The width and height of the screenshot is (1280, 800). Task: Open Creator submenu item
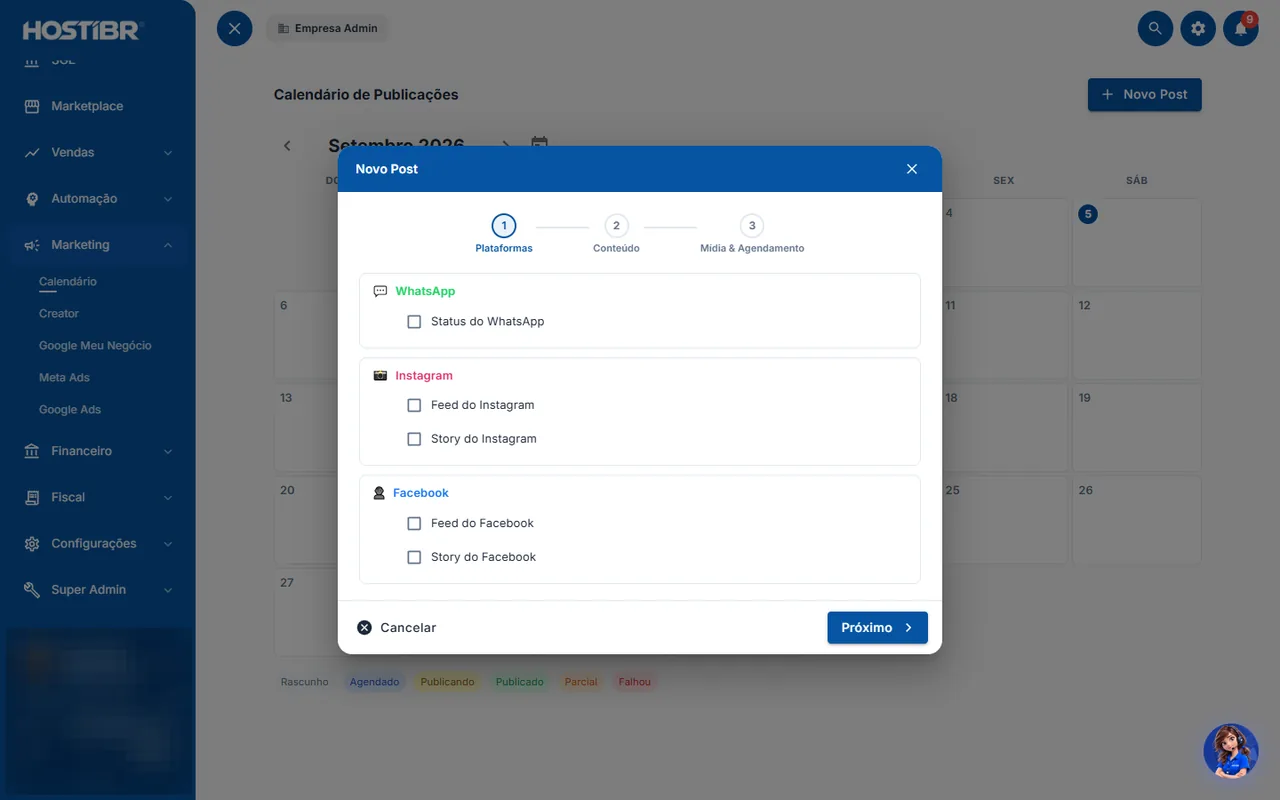[x=59, y=314]
